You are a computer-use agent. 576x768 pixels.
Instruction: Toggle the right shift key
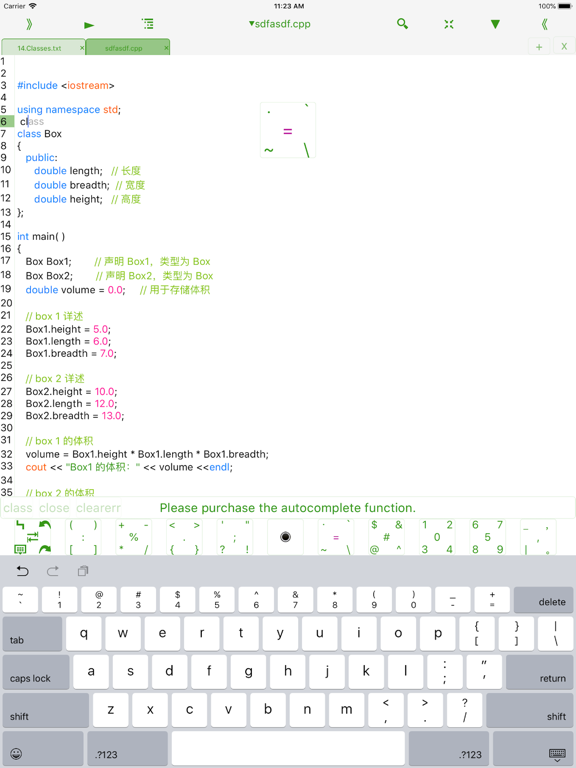(529, 710)
